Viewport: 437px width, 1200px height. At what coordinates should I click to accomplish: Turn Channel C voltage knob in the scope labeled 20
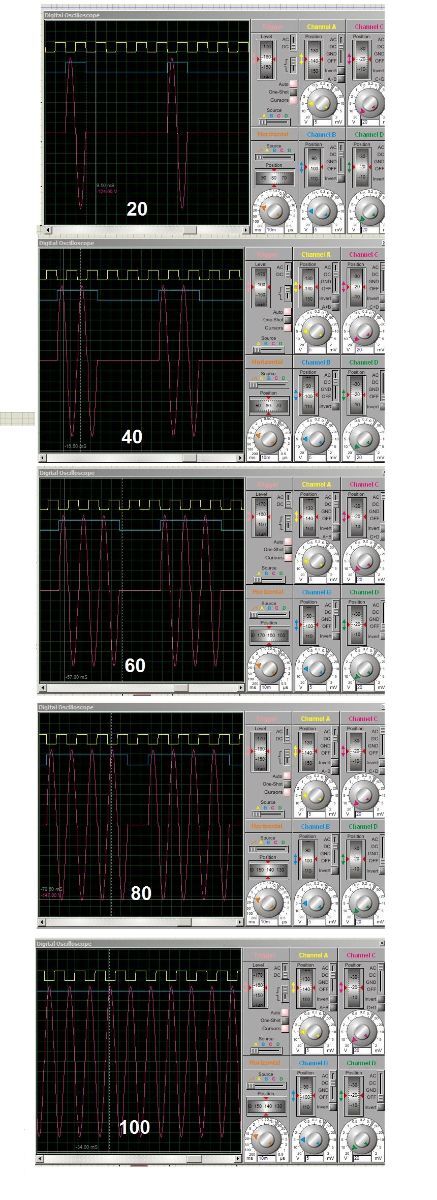pyautogui.click(x=368, y=102)
